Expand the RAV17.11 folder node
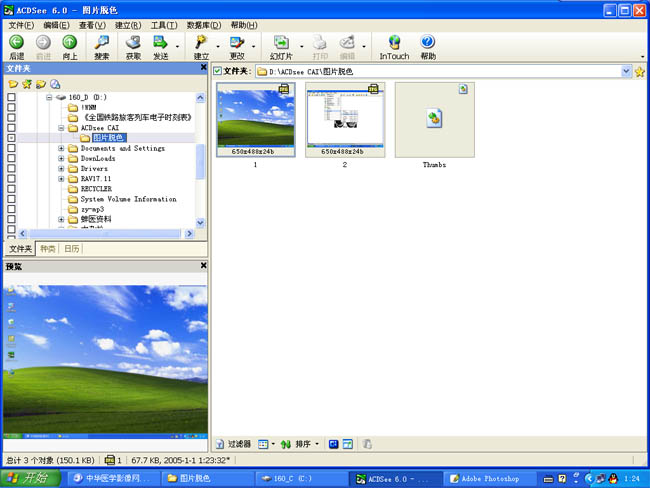The width and height of the screenshot is (650, 488). [61, 179]
